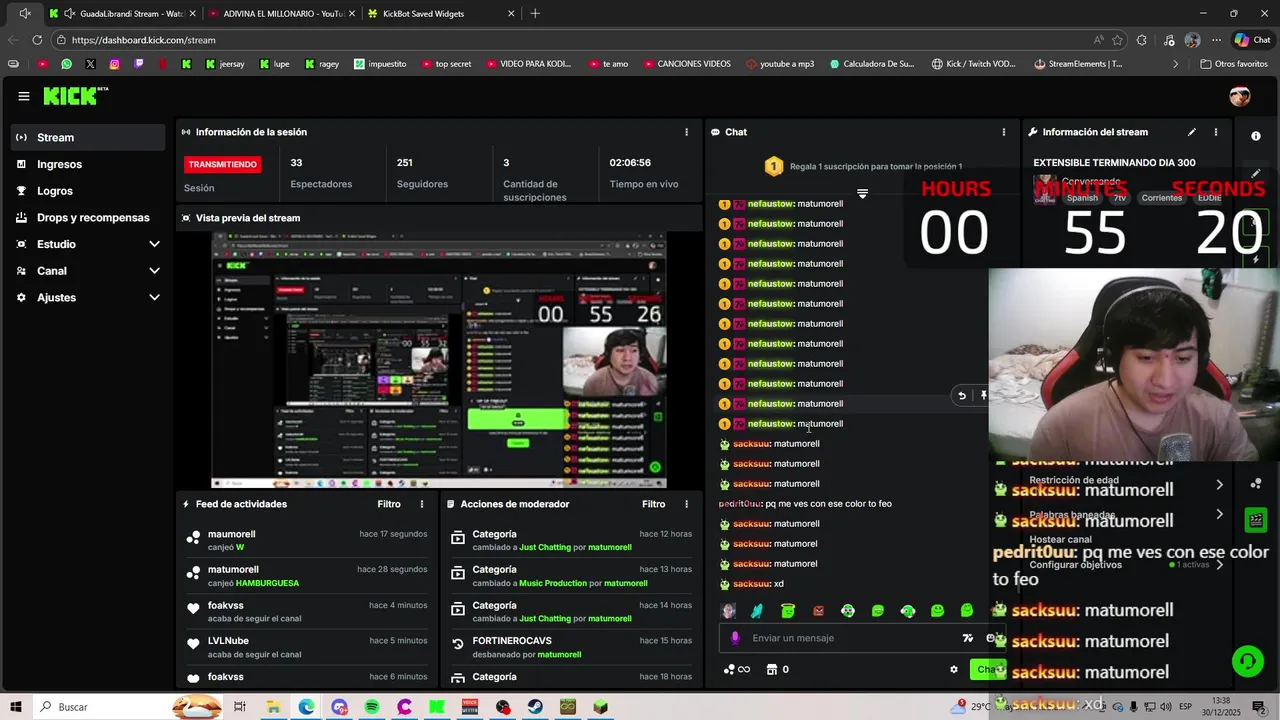The image size is (1280, 720).
Task: Expand the Ajustes sidebar section
Action: (x=154, y=297)
